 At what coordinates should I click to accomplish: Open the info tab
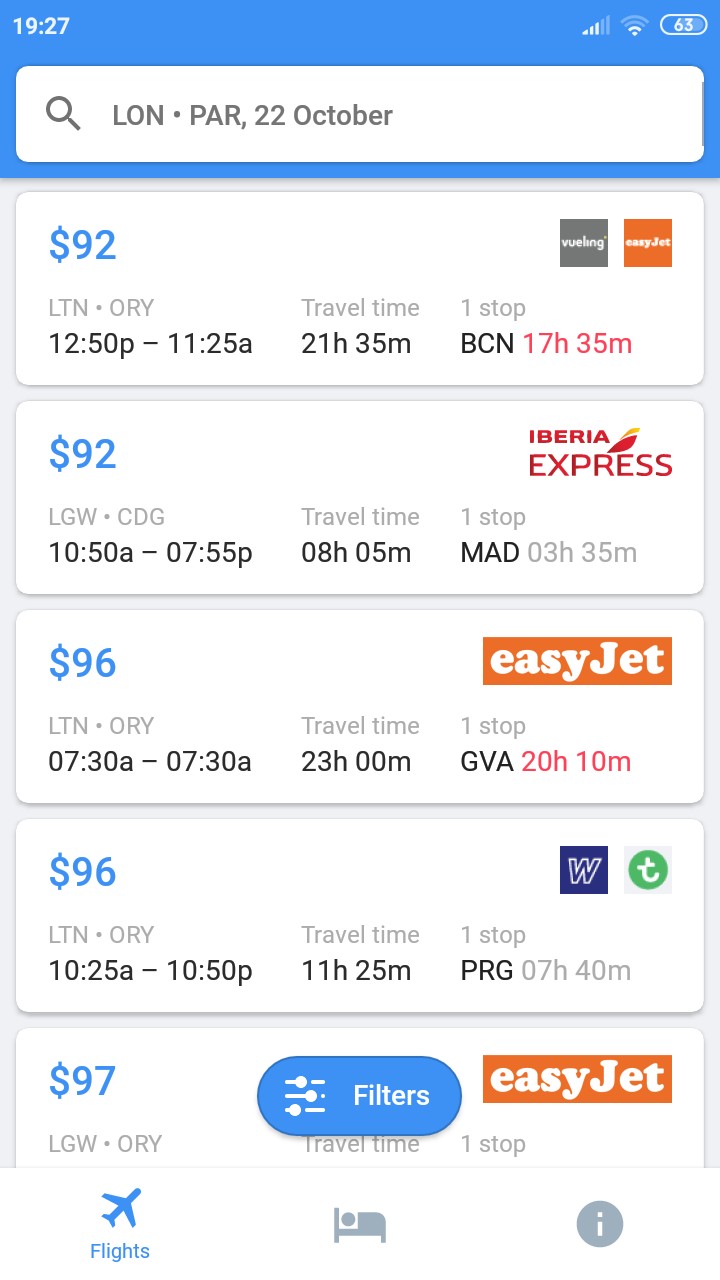[600, 1224]
